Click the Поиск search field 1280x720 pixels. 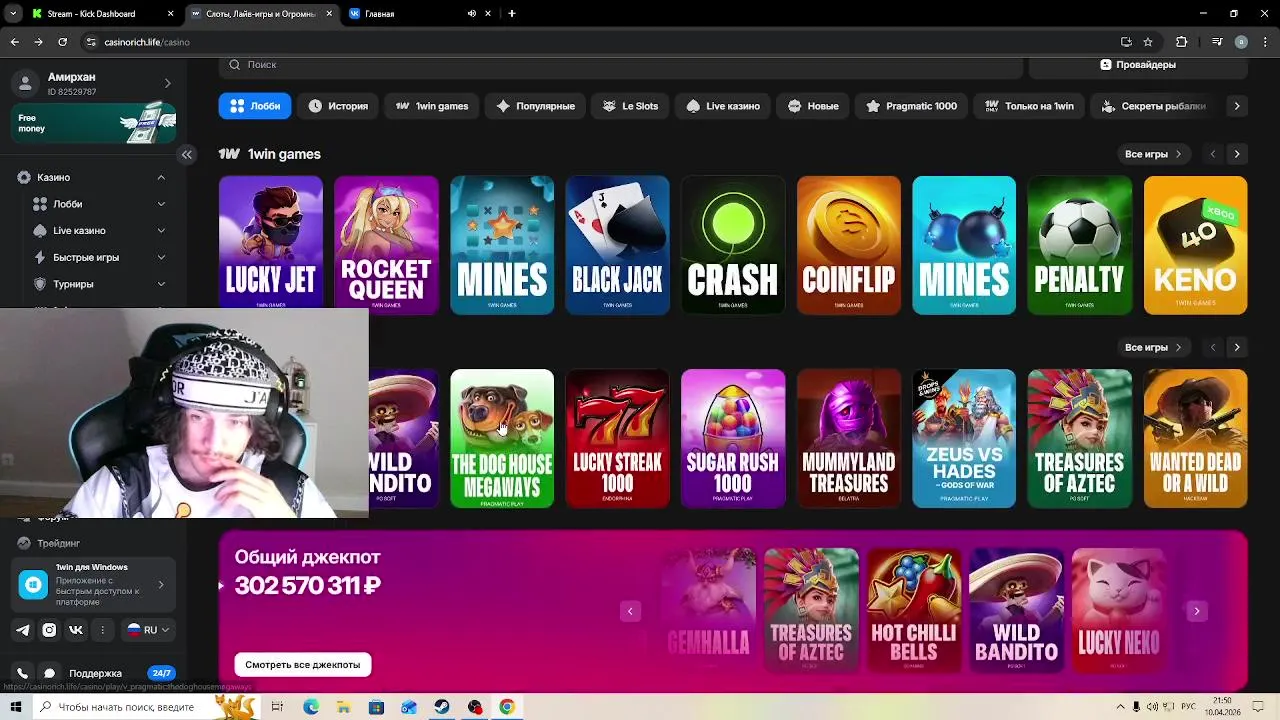click(x=620, y=65)
